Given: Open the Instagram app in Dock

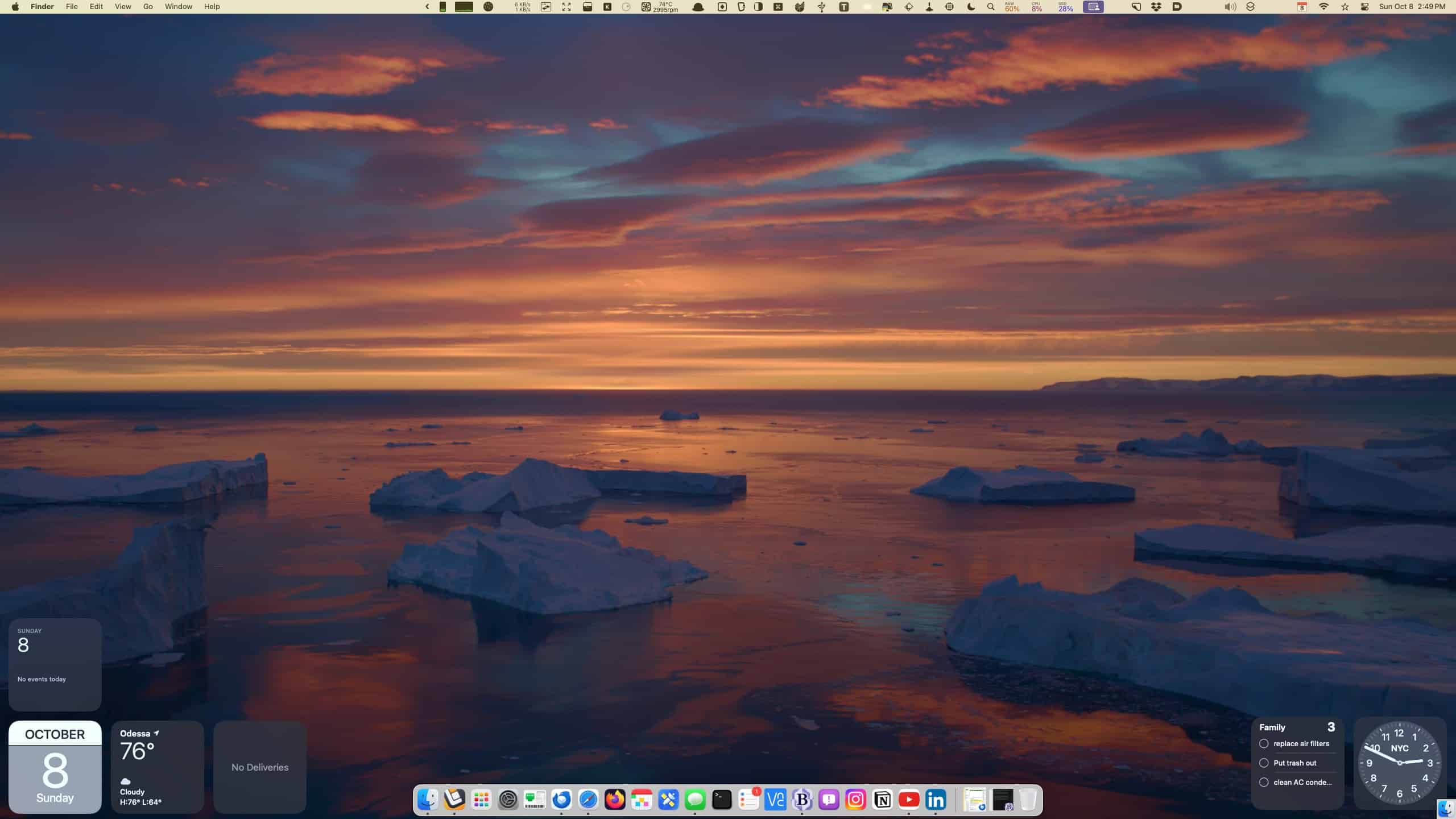Looking at the screenshot, I should click(x=855, y=800).
